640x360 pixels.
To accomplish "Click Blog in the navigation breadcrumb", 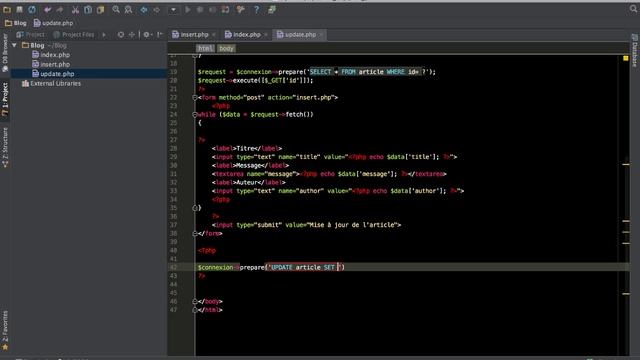I will coord(16,23).
